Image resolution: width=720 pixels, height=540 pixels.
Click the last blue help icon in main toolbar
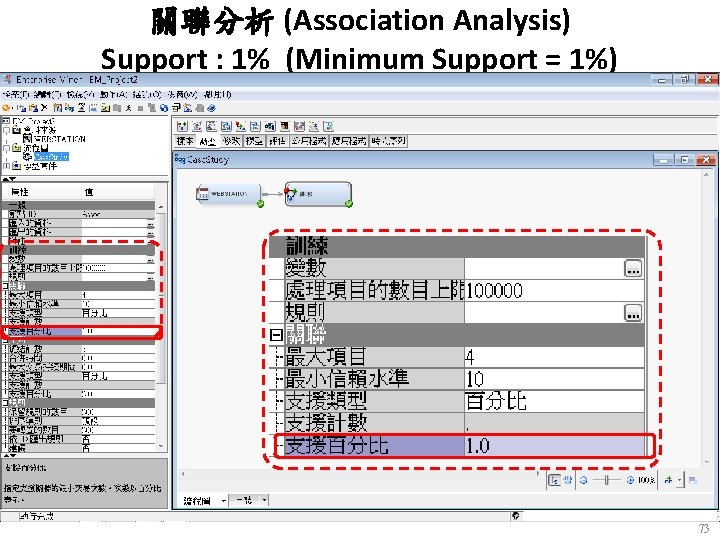pos(211,108)
